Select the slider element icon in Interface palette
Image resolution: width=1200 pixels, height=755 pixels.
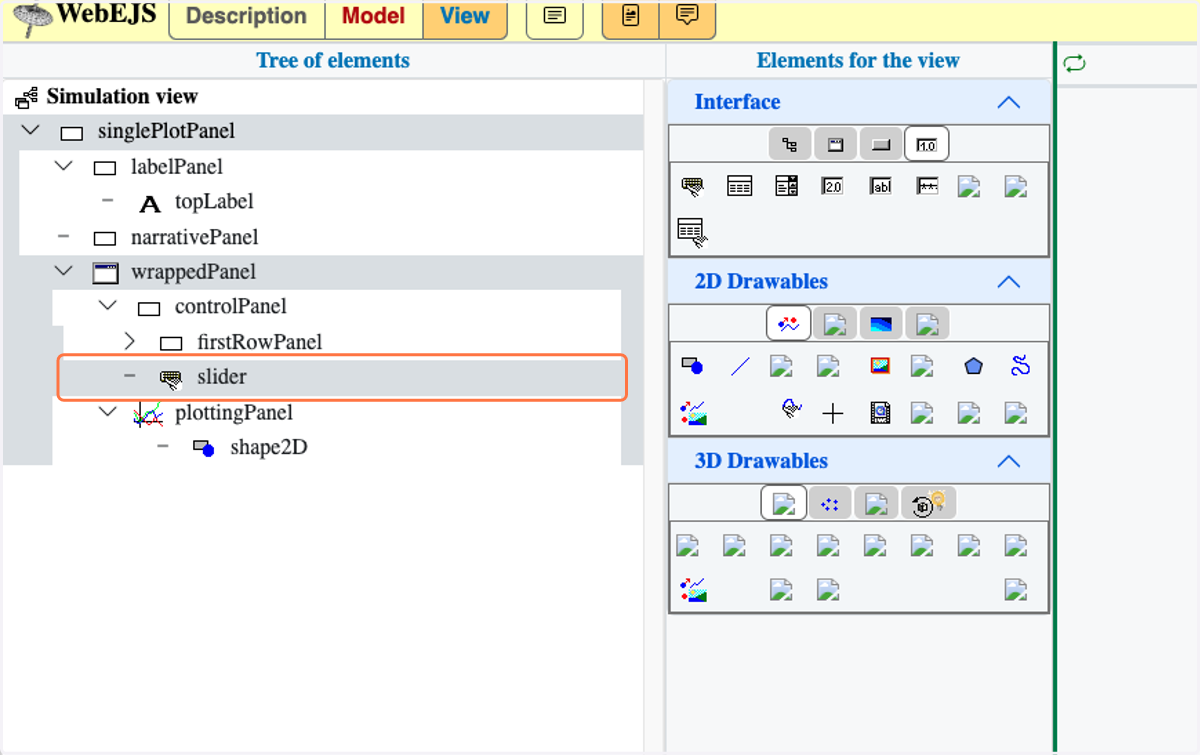[x=692, y=186]
